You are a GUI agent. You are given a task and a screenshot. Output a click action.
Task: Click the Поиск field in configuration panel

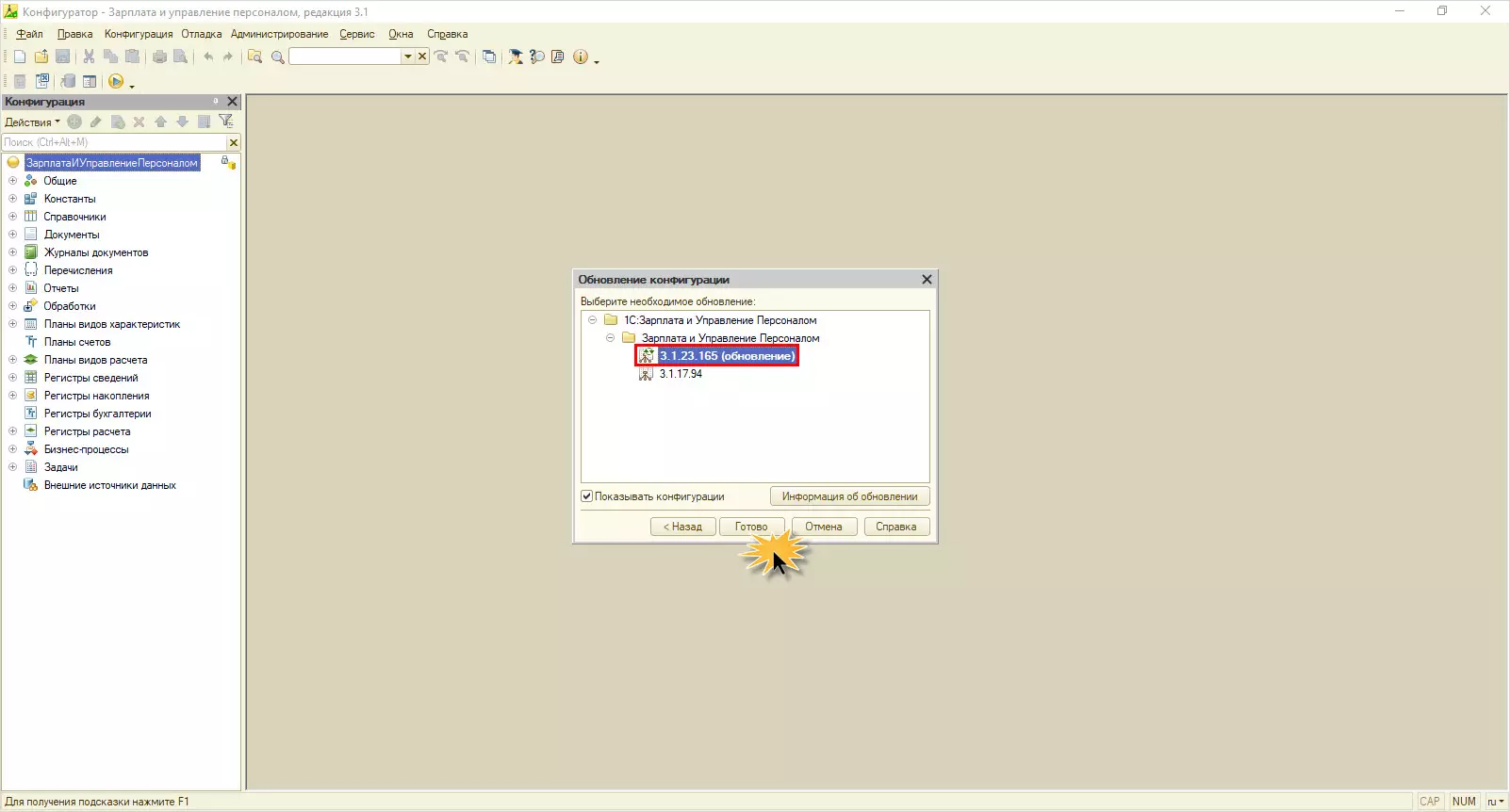[x=114, y=142]
